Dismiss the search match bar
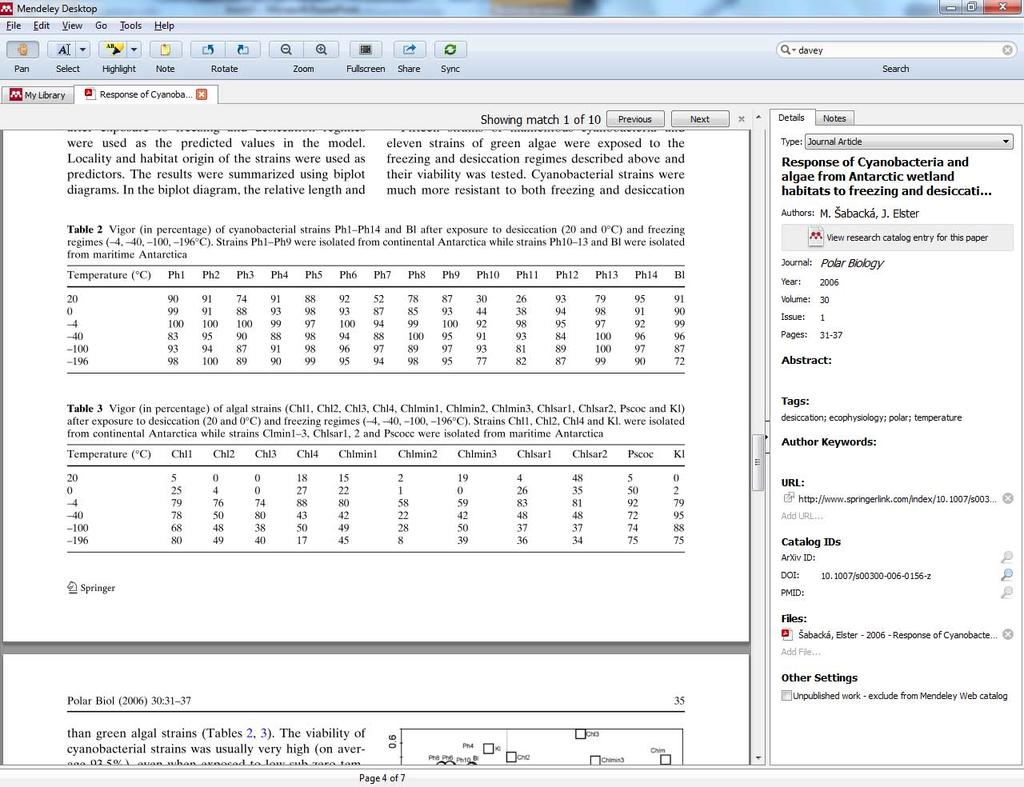Image resolution: width=1024 pixels, height=787 pixels. (741, 119)
